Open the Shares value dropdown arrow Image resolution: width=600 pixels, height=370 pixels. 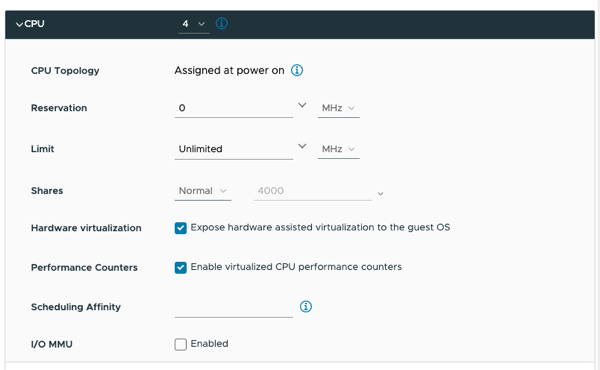tap(380, 194)
